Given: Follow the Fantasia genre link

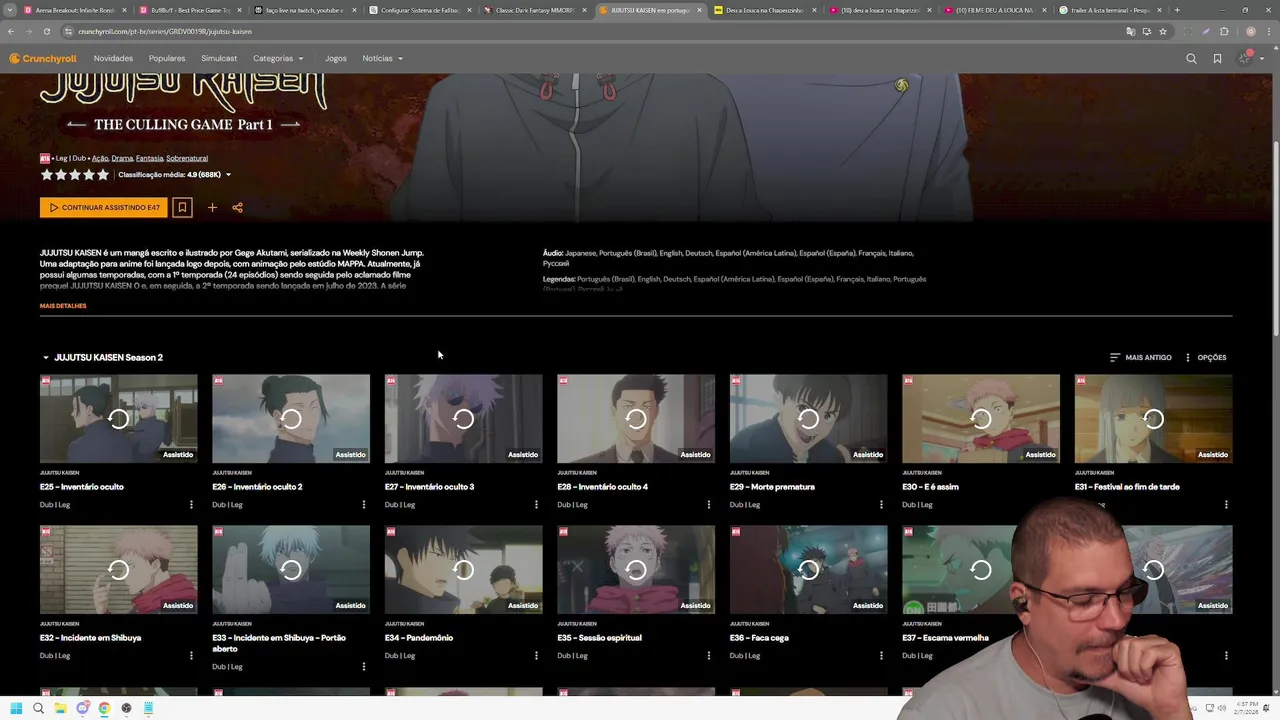Looking at the screenshot, I should pyautogui.click(x=149, y=158).
